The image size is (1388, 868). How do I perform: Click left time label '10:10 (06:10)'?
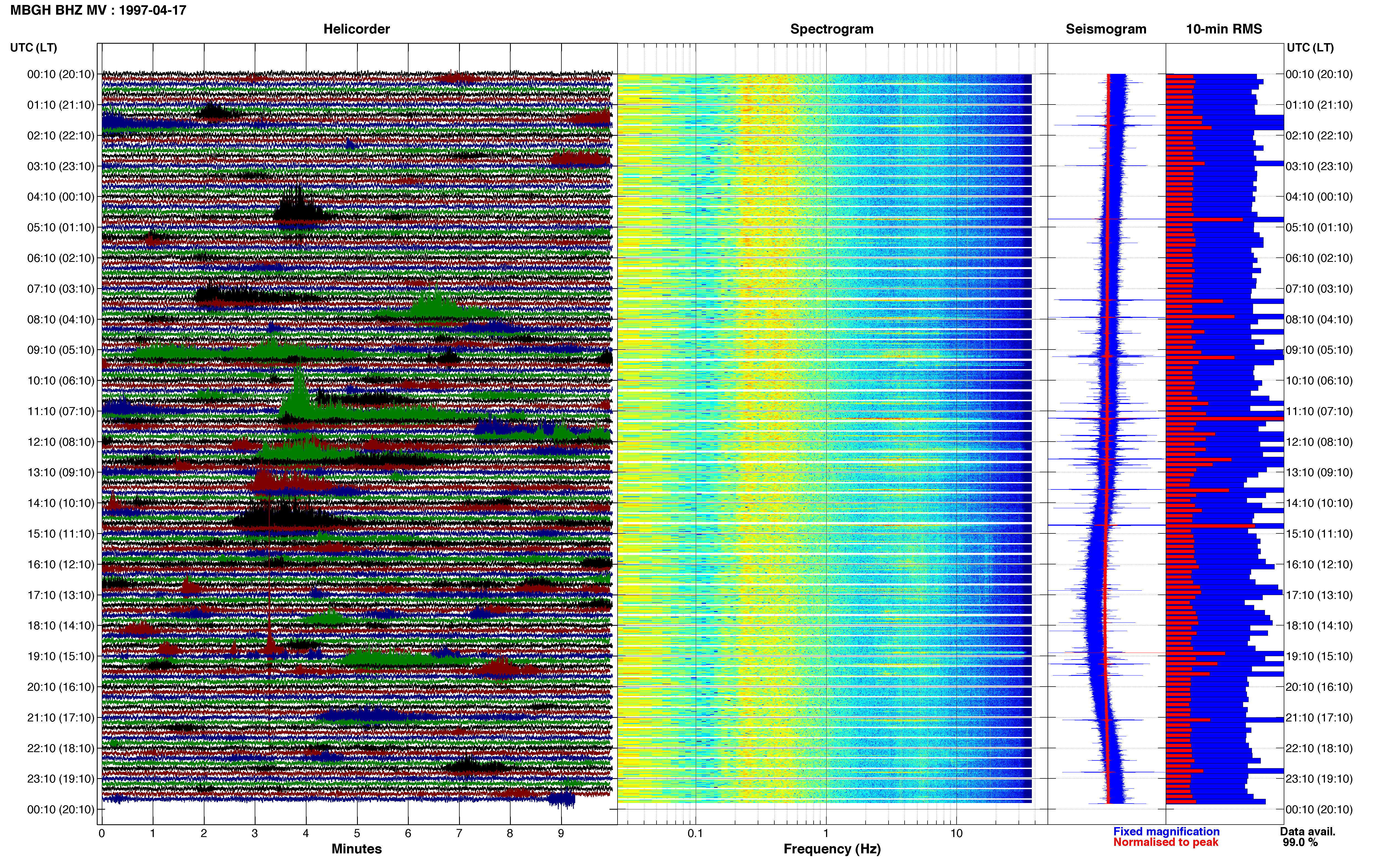click(61, 380)
